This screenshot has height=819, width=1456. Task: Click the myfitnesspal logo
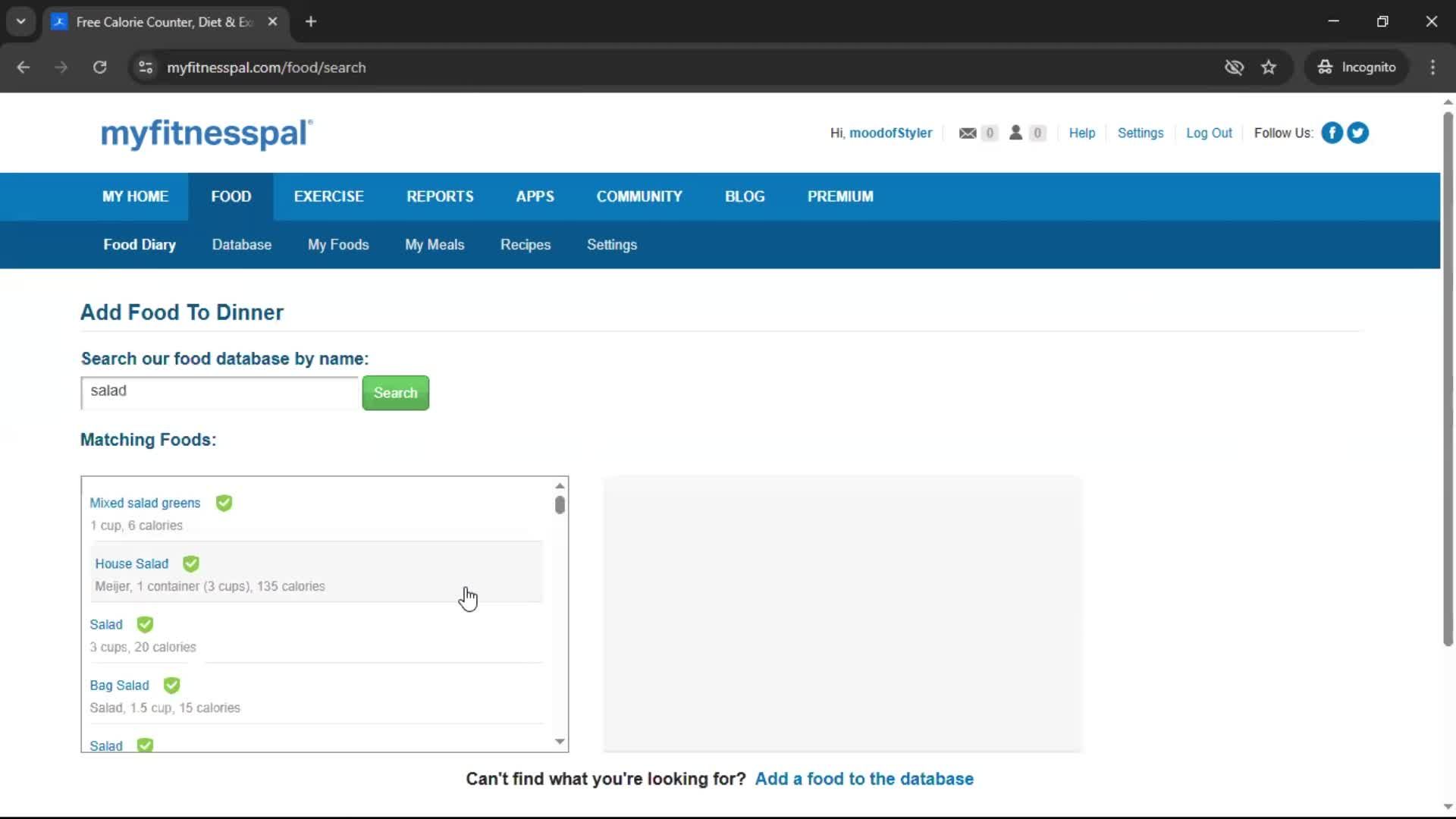coord(206,133)
